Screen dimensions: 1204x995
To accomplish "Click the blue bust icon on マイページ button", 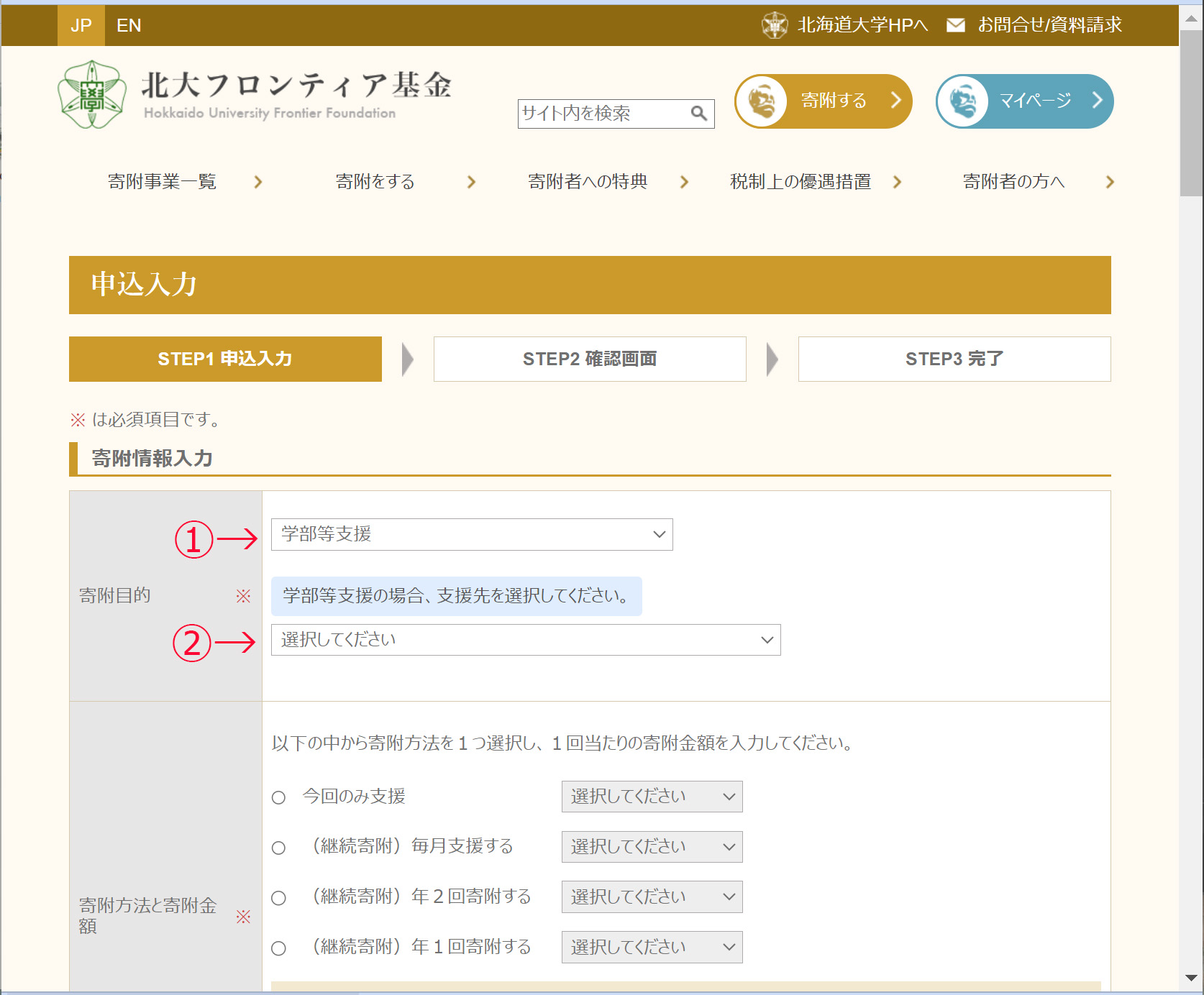I will pos(964,101).
